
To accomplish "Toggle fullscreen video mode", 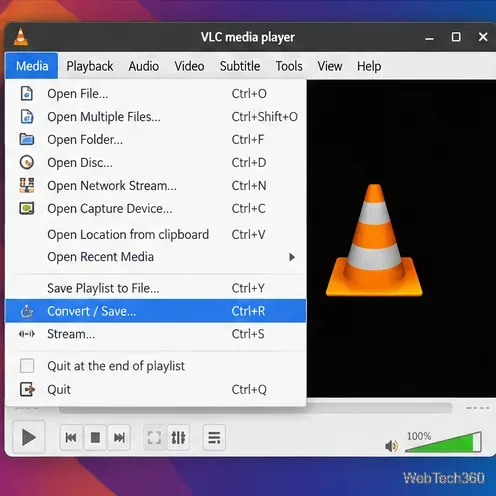I will (x=154, y=437).
